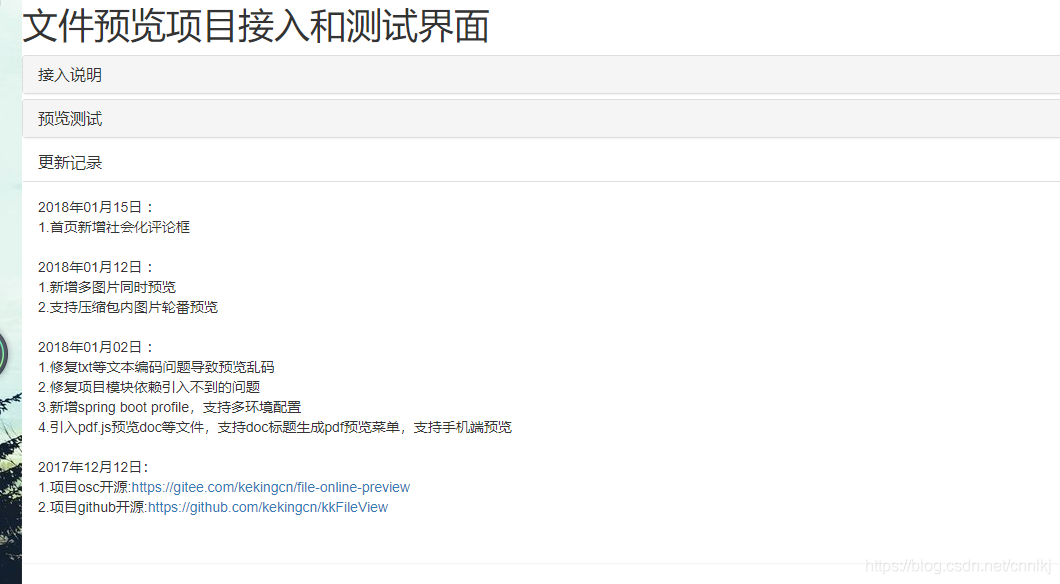Open the gitee.com/kekingcn/file-online-preview link
Viewport: 1060px width, 584px height.
(x=270, y=487)
